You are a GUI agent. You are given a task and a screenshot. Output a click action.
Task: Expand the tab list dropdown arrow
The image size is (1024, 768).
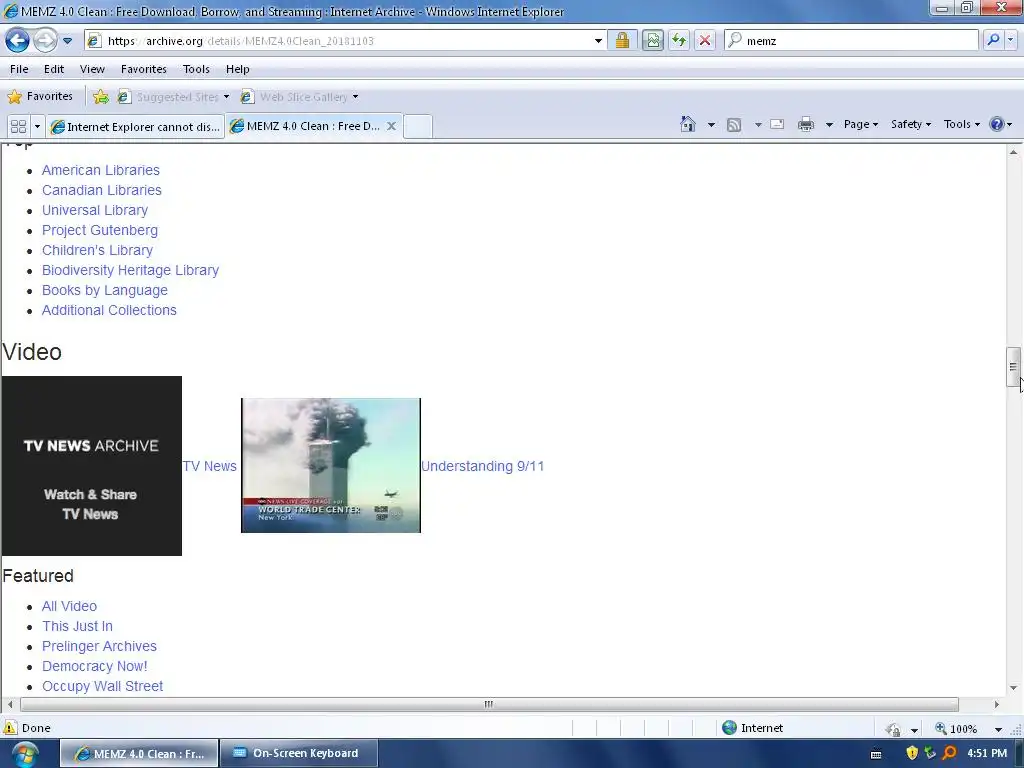37,126
